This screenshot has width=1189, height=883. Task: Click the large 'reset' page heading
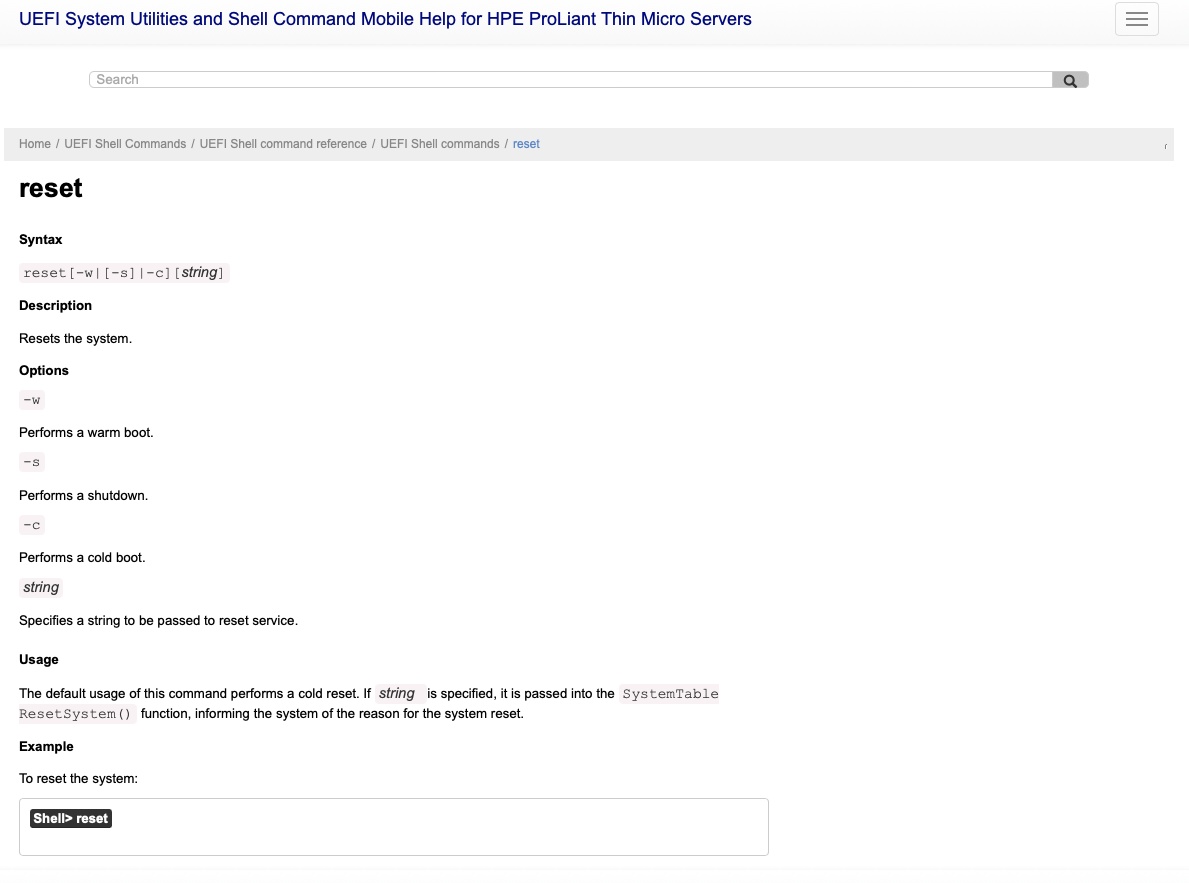click(x=51, y=188)
